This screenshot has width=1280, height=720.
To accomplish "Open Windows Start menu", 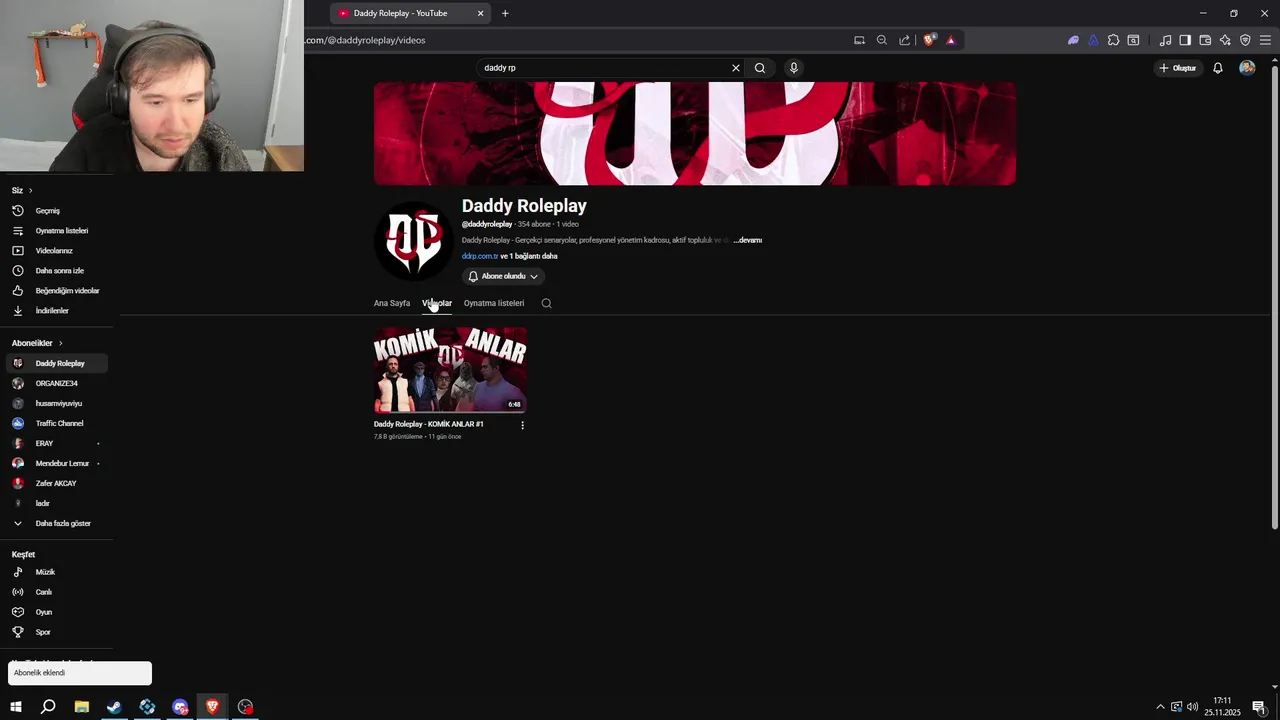I will (x=16, y=707).
